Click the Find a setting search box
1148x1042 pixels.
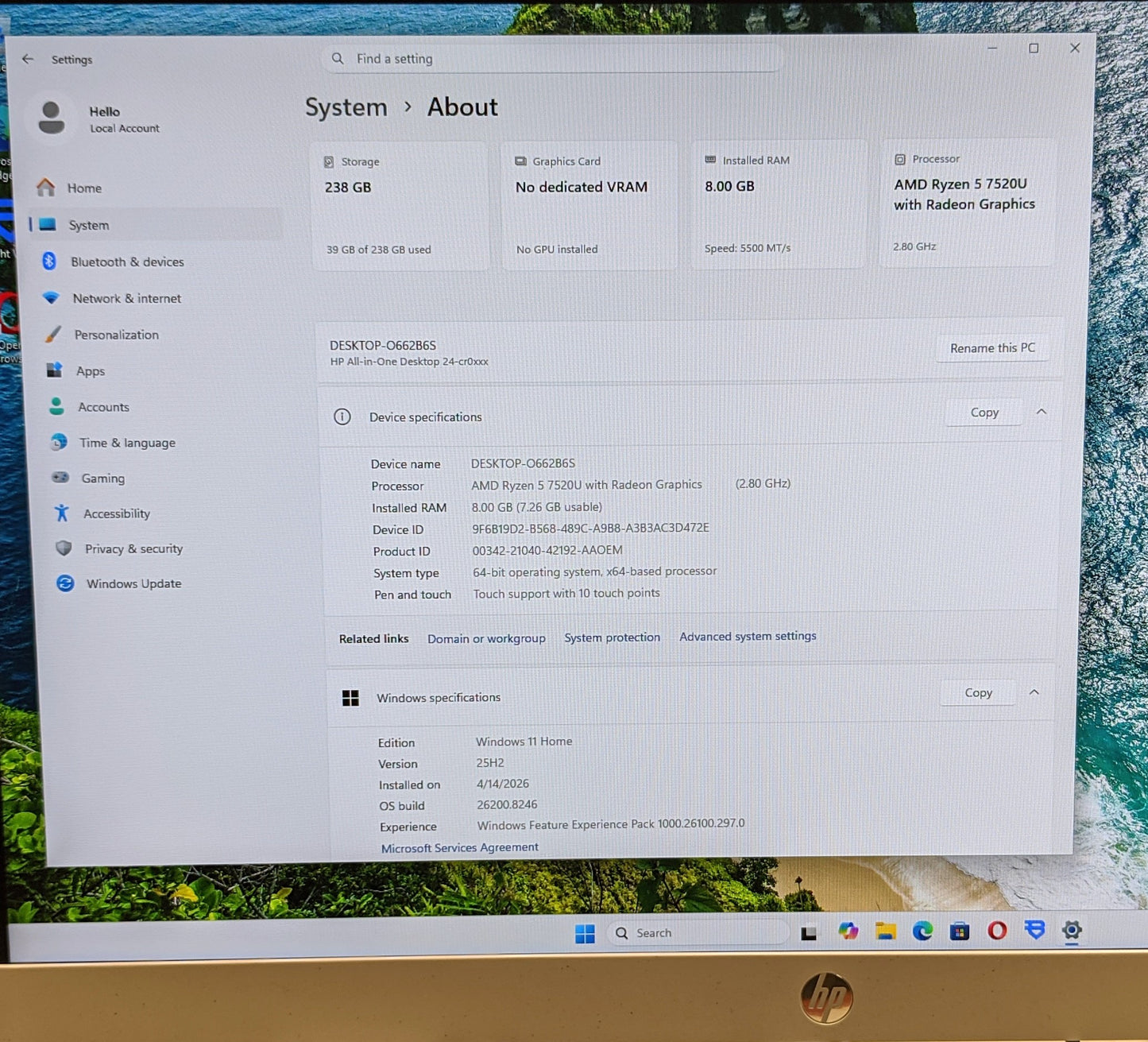(551, 59)
